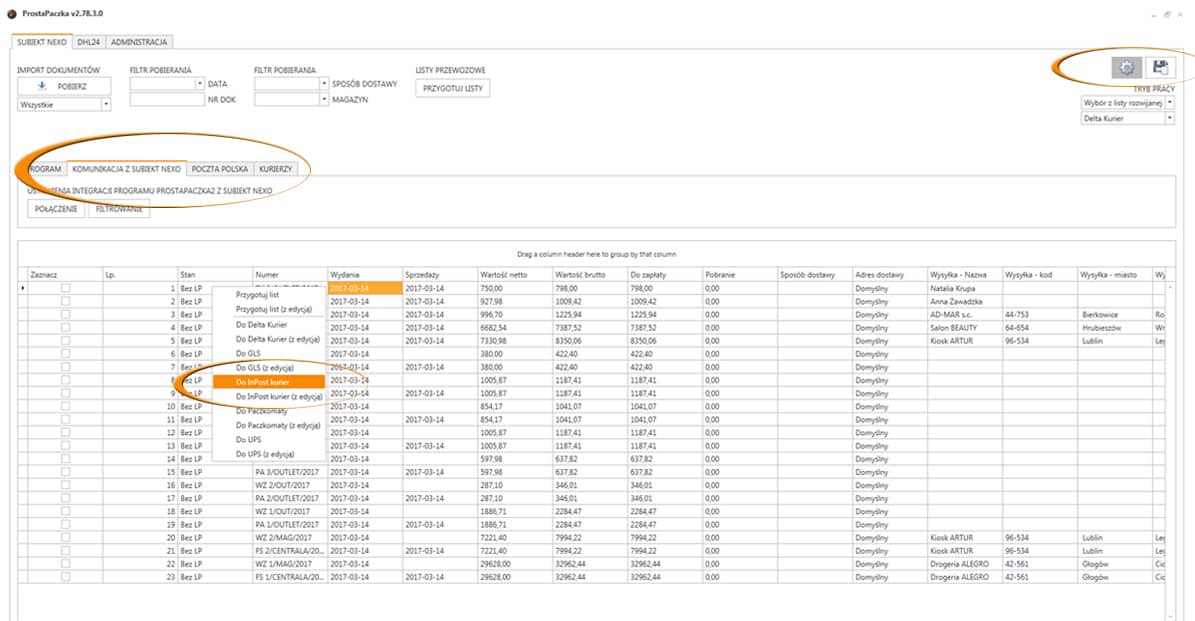This screenshot has width=1195, height=621.
Task: Open the DHL24 tab
Action: click(88, 42)
